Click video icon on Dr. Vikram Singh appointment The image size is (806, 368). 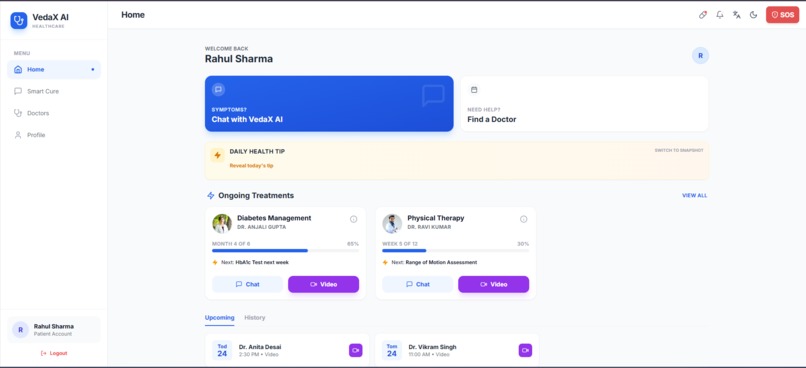(x=525, y=351)
